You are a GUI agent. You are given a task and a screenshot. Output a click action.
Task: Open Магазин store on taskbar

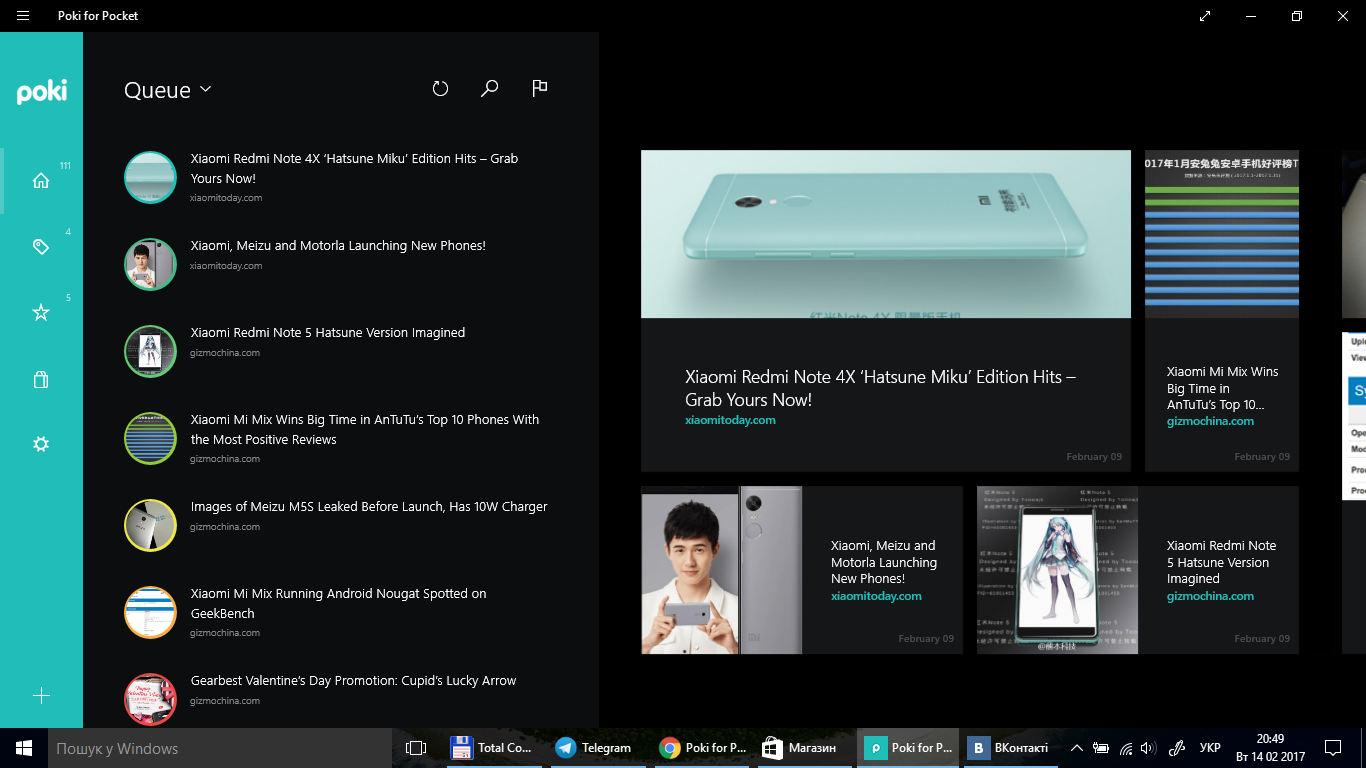pyautogui.click(x=805, y=748)
